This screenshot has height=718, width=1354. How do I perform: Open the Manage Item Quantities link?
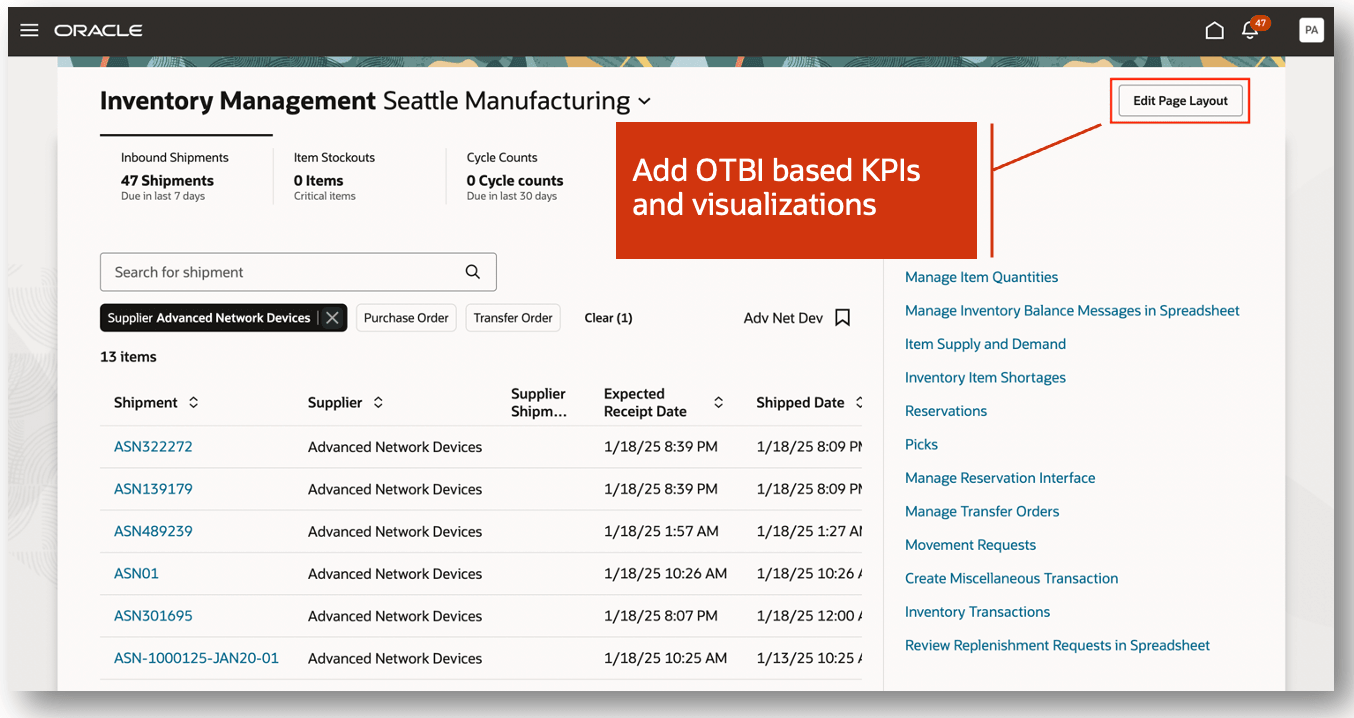coord(981,277)
